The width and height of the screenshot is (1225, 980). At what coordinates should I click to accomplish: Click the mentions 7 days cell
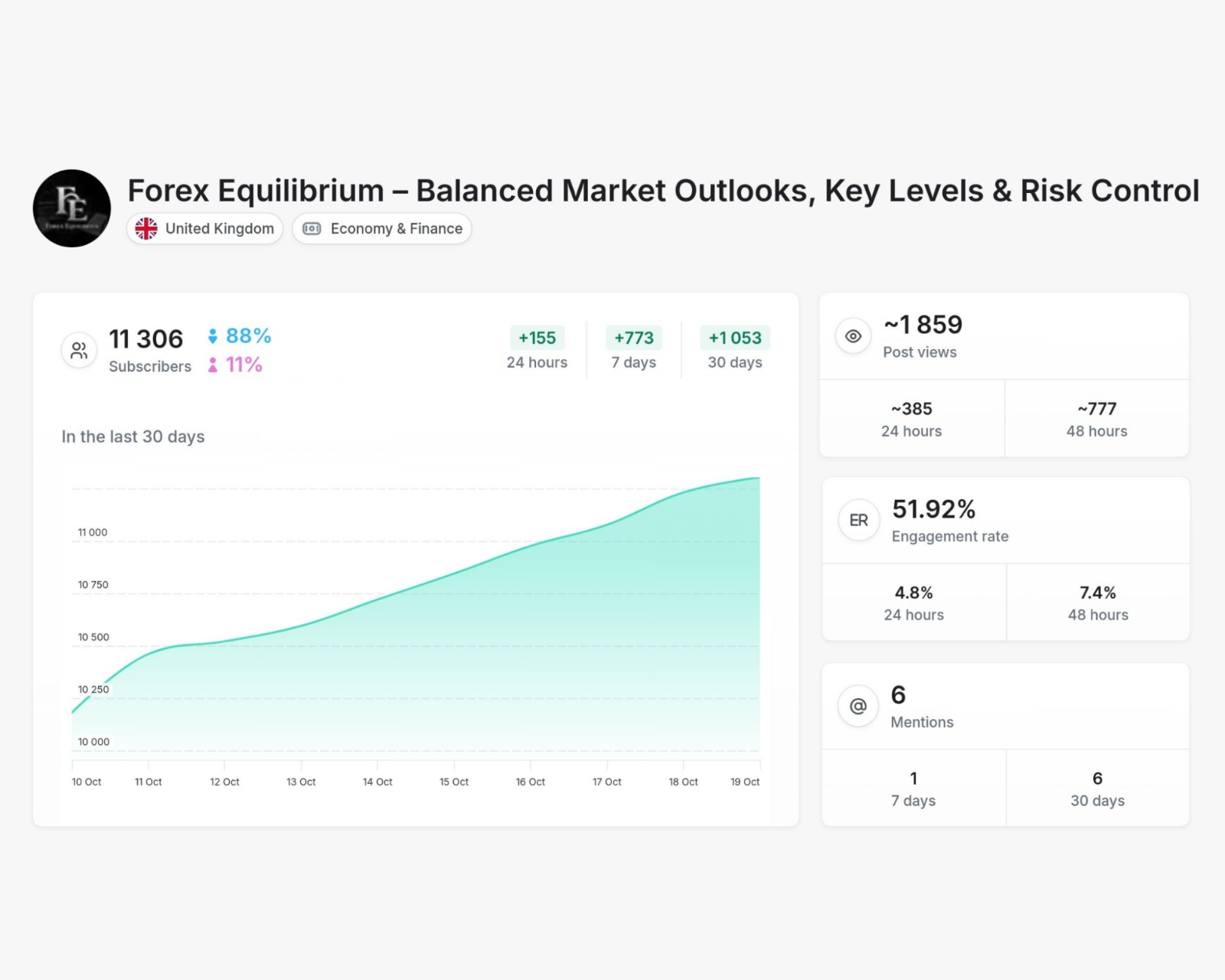click(913, 789)
